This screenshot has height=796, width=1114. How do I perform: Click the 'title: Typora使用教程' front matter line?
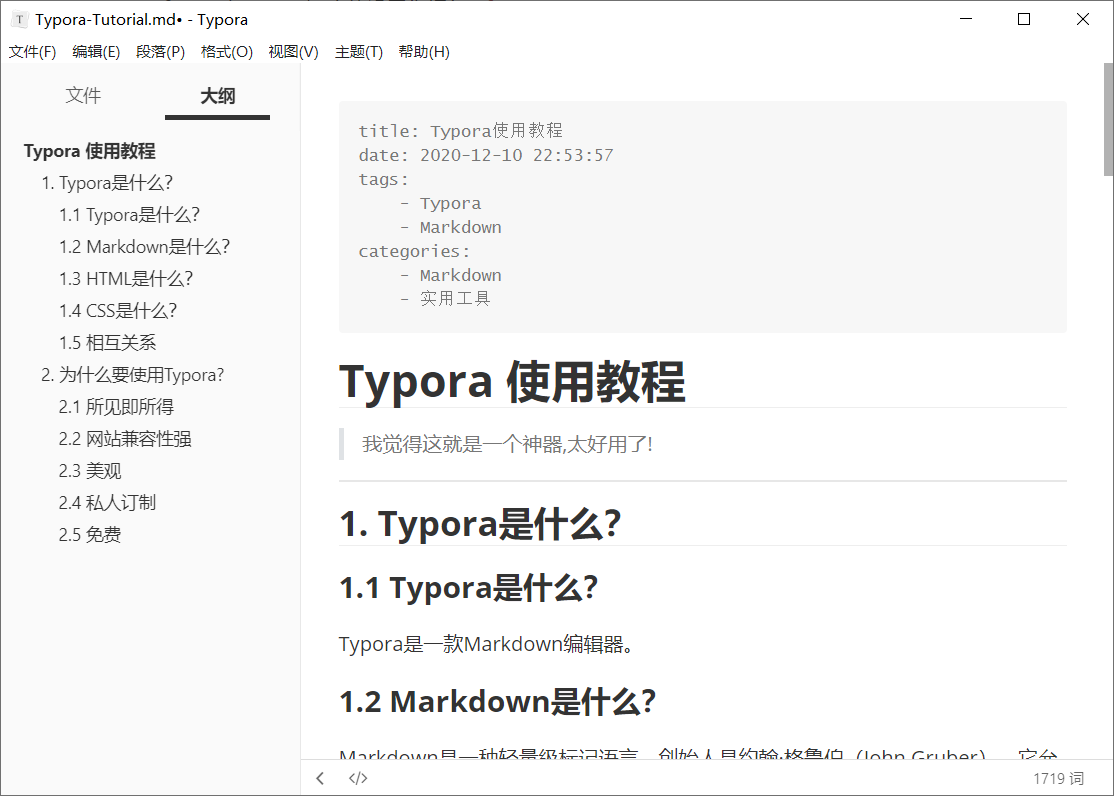click(460, 131)
